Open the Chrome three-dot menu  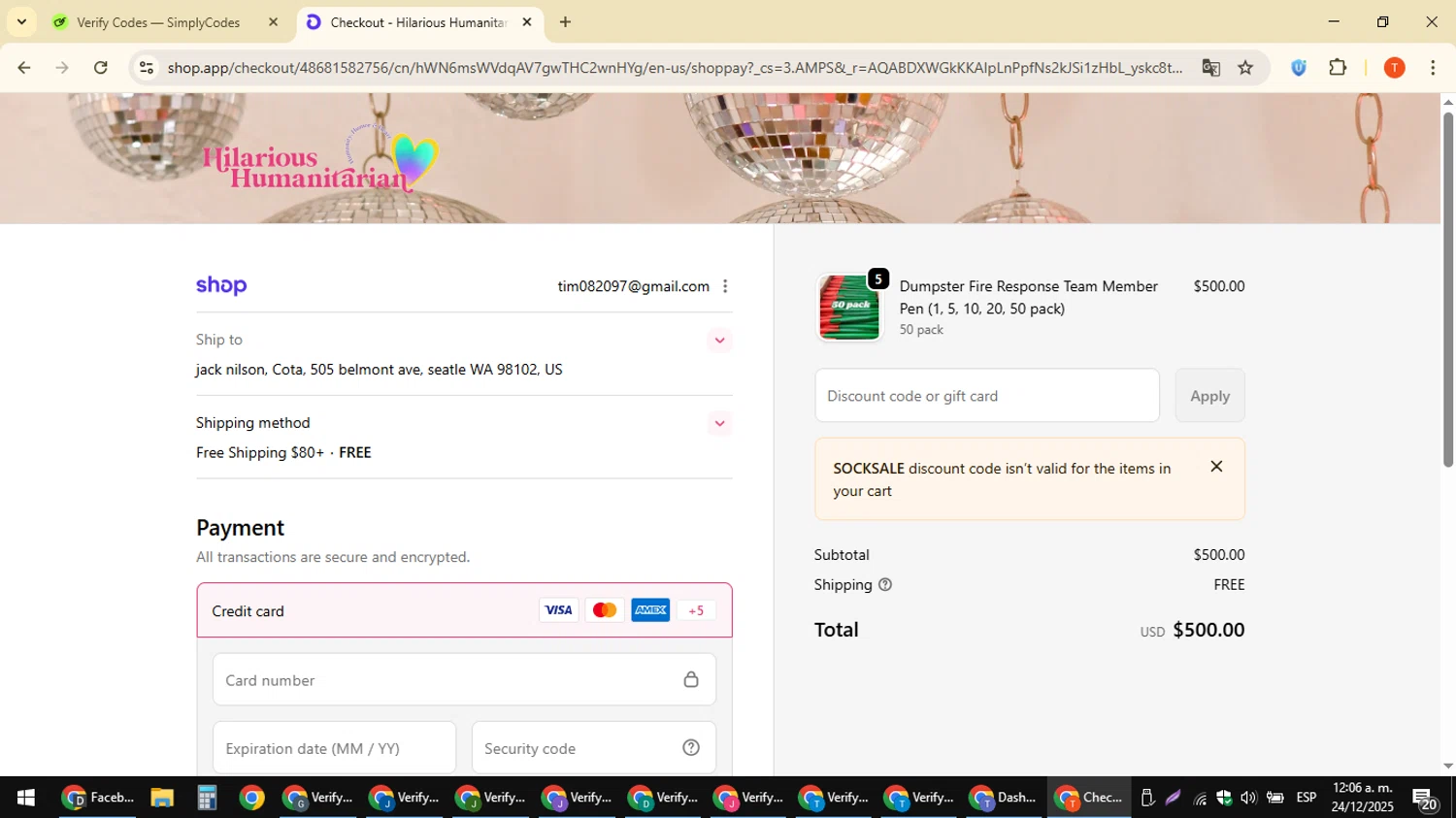click(x=1433, y=68)
